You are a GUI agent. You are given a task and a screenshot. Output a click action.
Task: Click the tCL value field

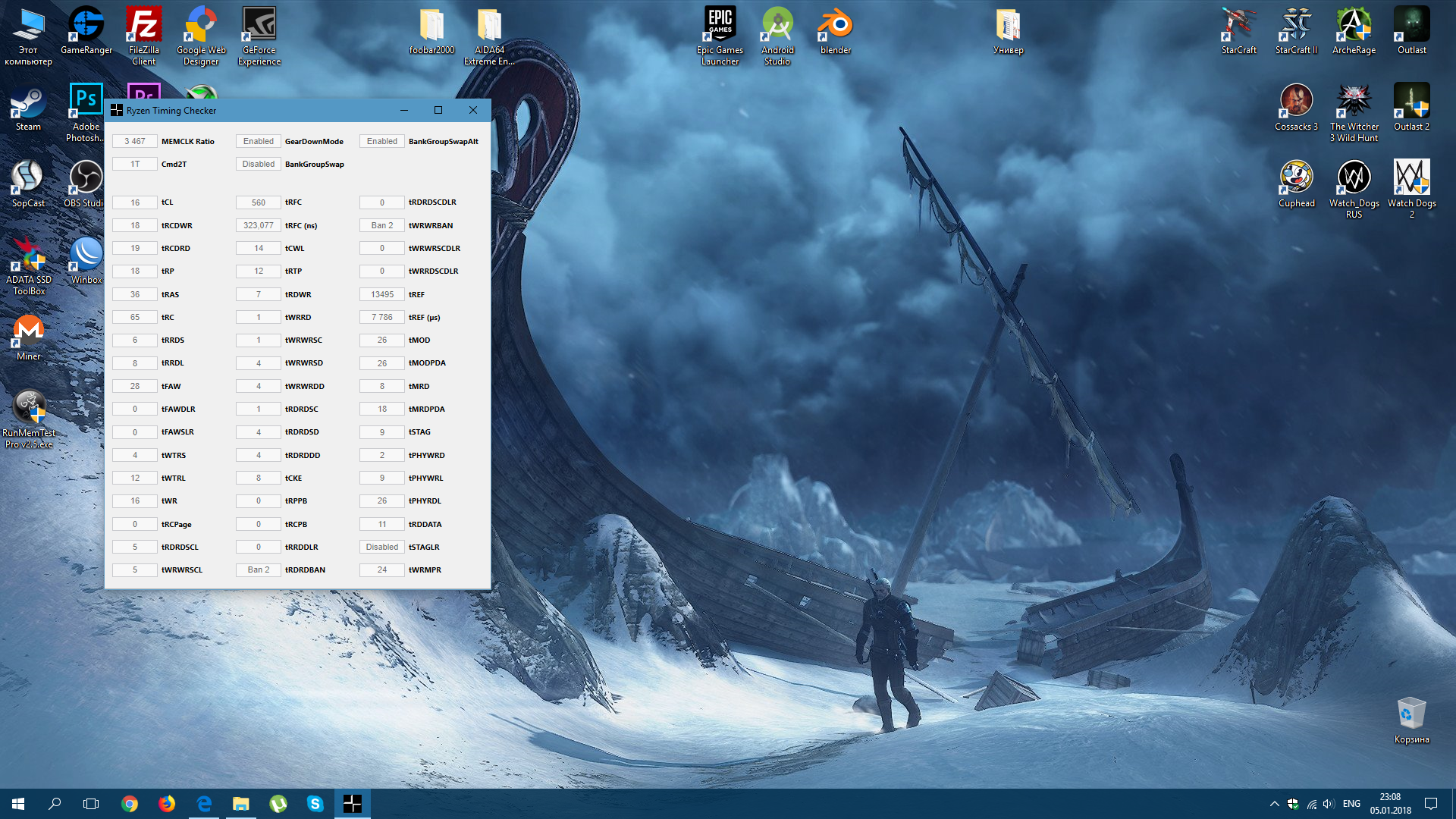coord(135,202)
